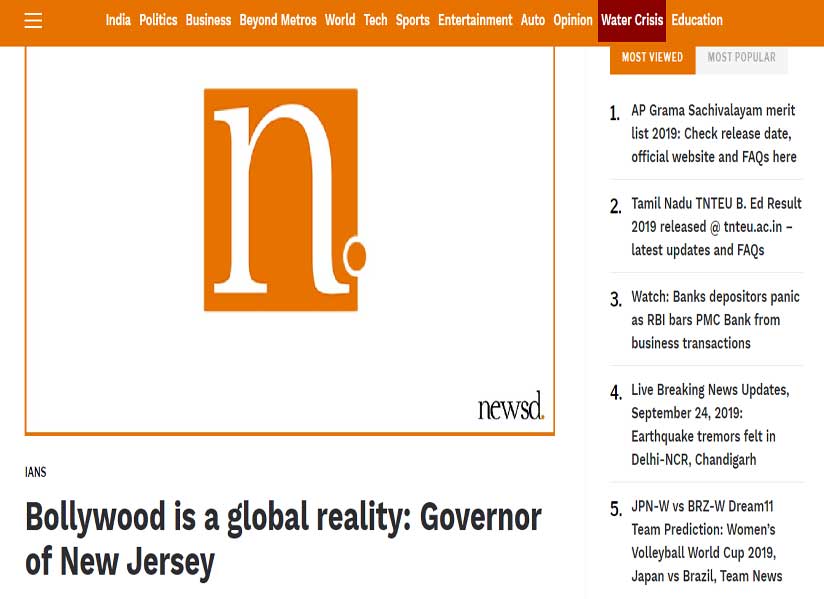Select the Auto nav item

click(533, 20)
